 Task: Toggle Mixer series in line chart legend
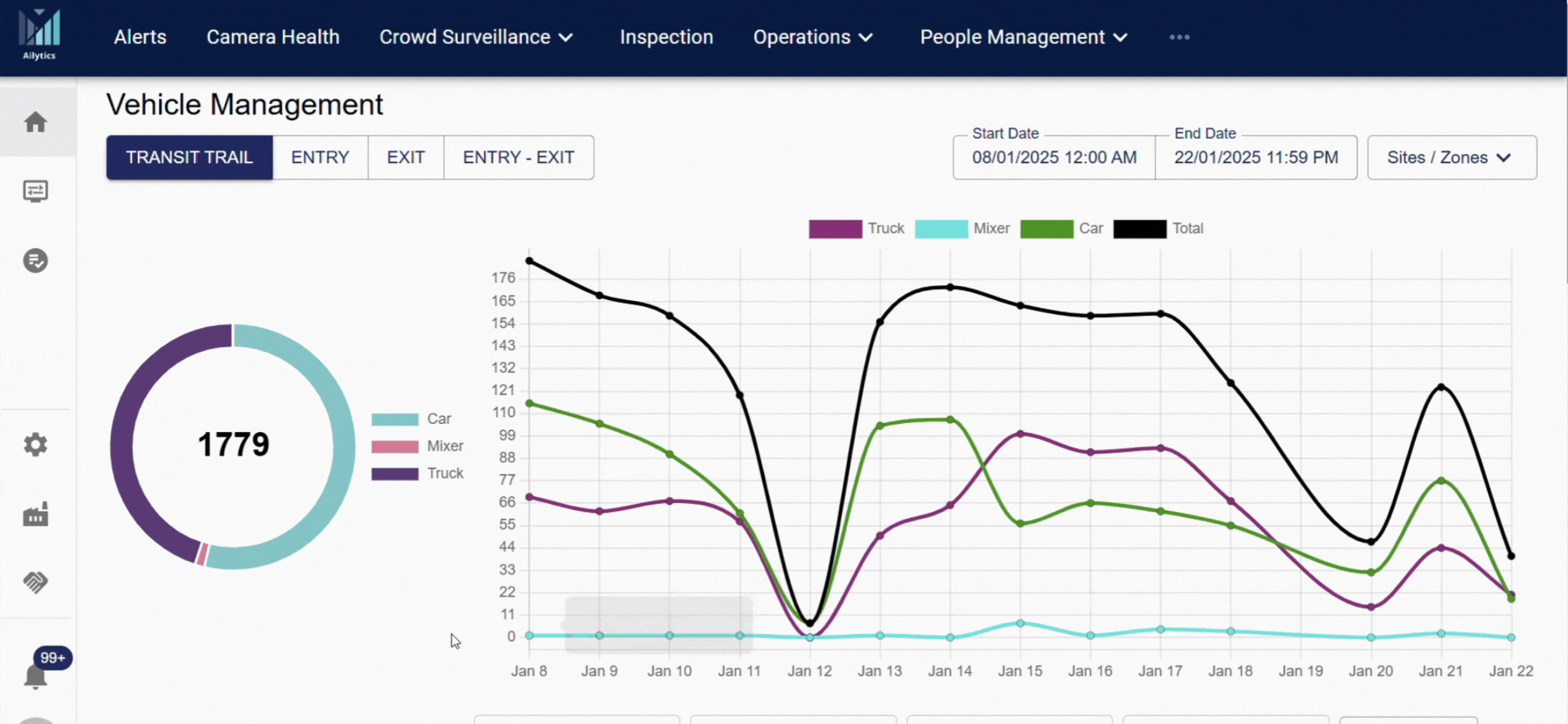click(x=962, y=229)
